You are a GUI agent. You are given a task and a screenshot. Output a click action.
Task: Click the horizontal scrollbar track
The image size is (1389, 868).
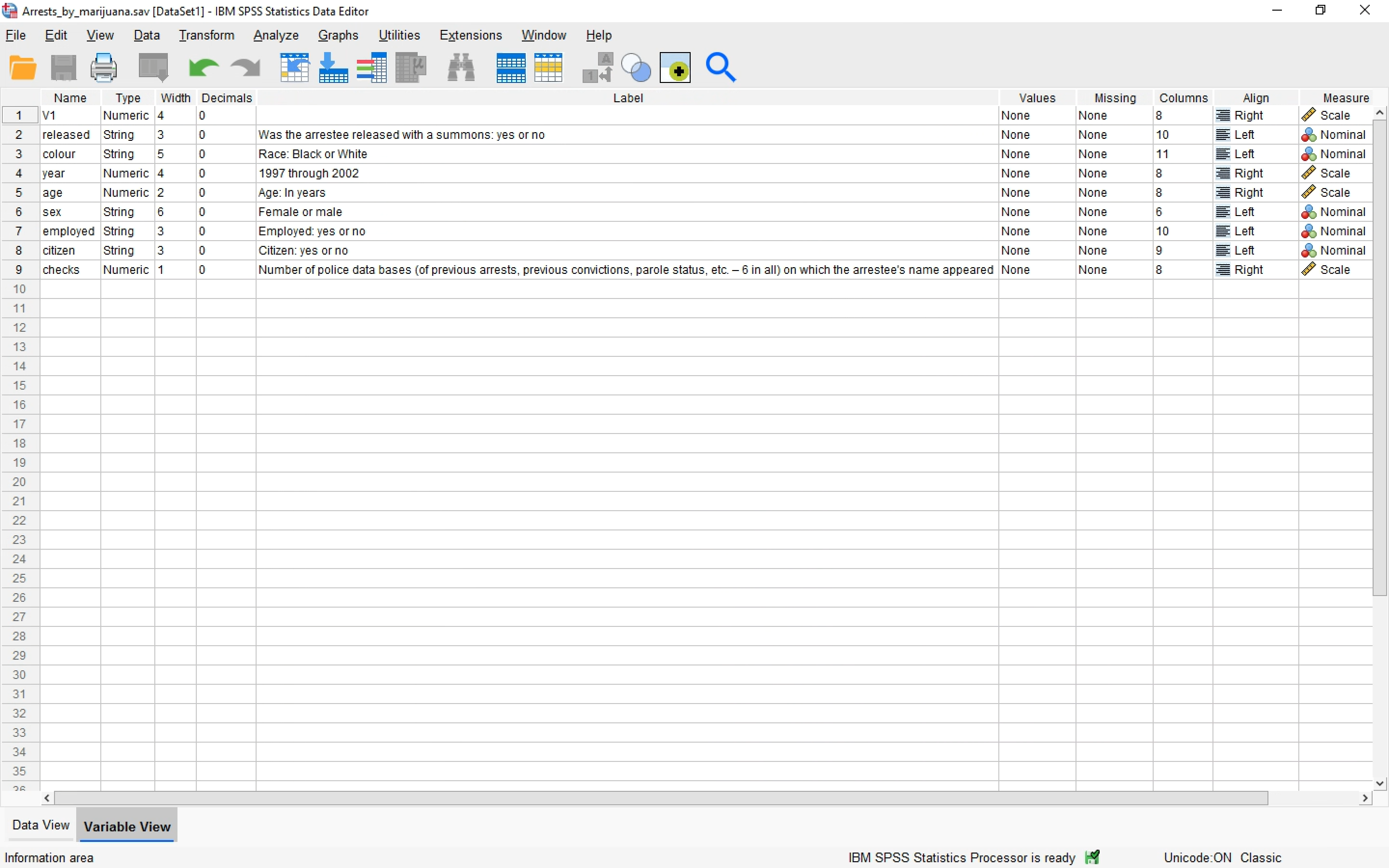click(x=1314, y=799)
